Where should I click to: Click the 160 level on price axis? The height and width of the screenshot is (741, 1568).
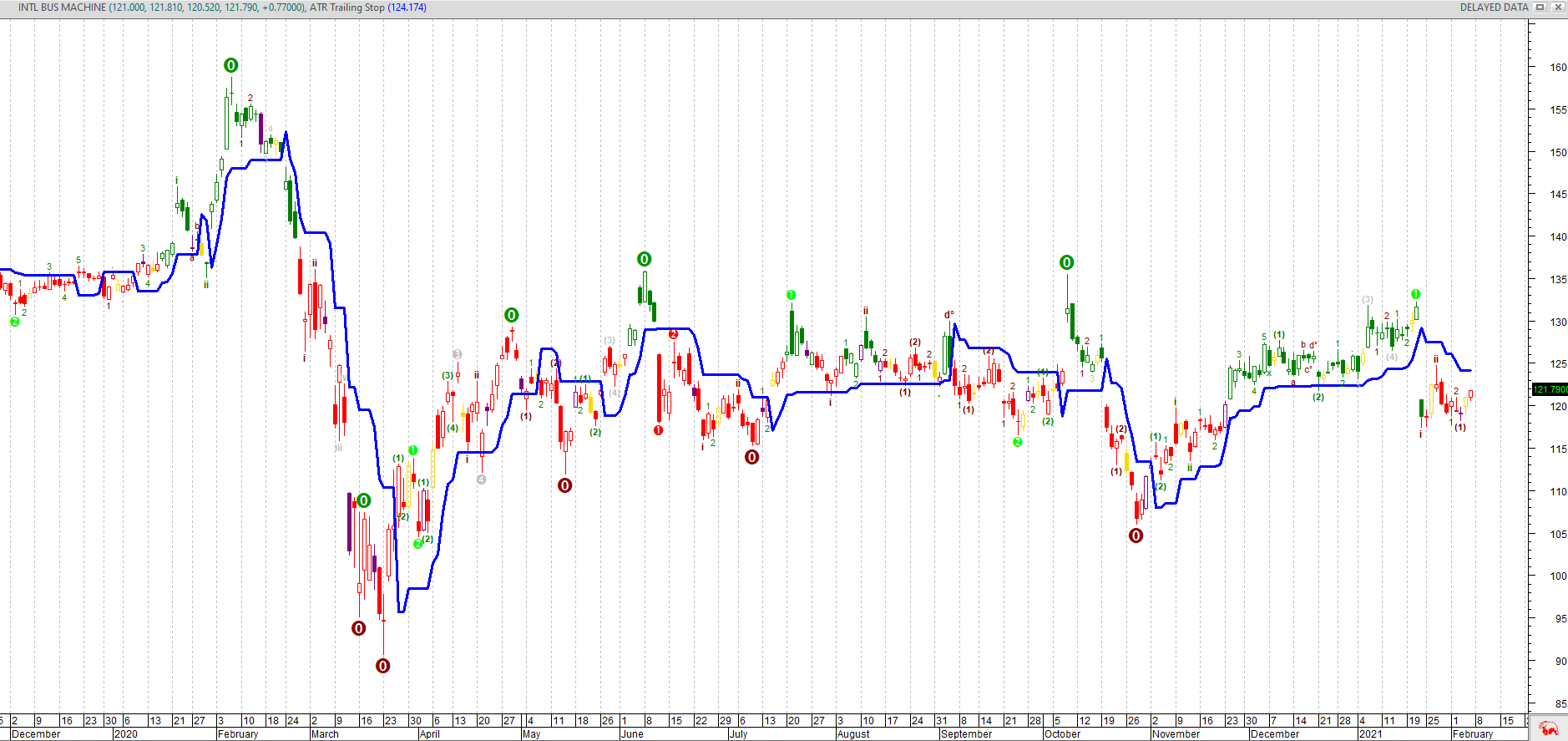click(1558, 68)
